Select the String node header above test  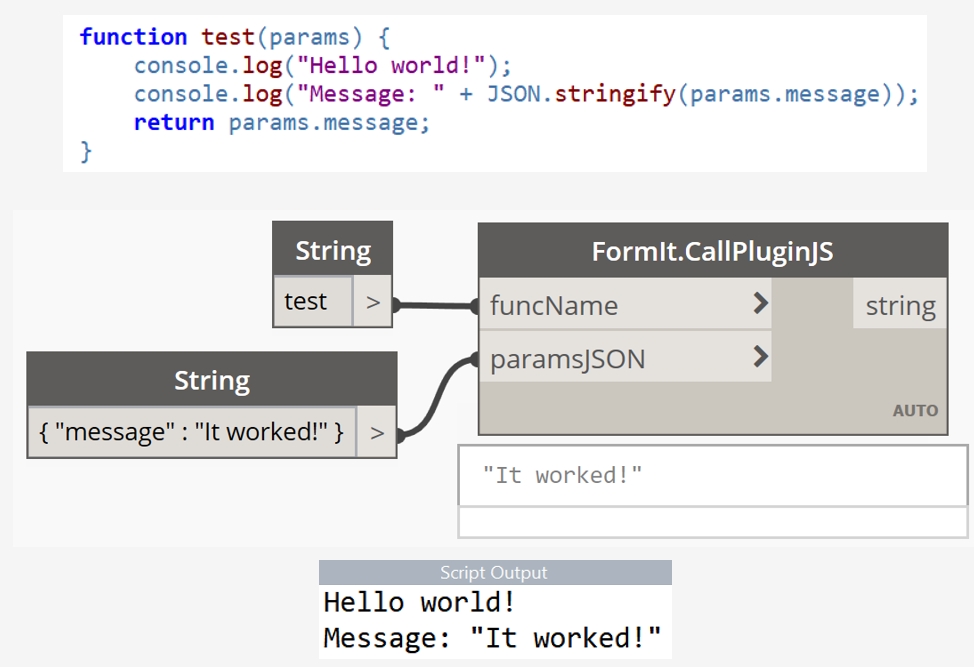click(332, 250)
